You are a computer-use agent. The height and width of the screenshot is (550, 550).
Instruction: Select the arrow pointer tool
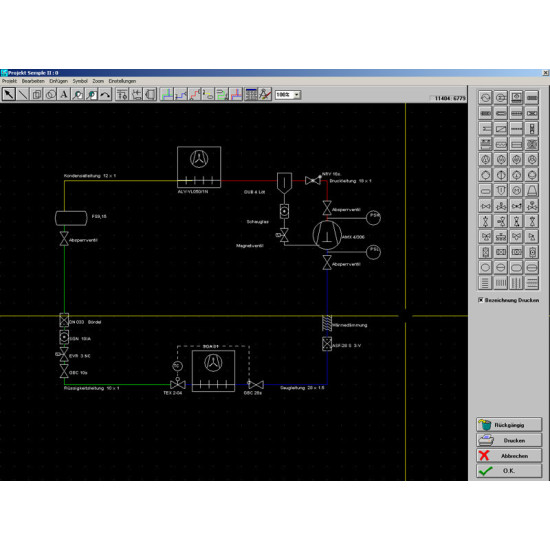pyautogui.click(x=9, y=94)
